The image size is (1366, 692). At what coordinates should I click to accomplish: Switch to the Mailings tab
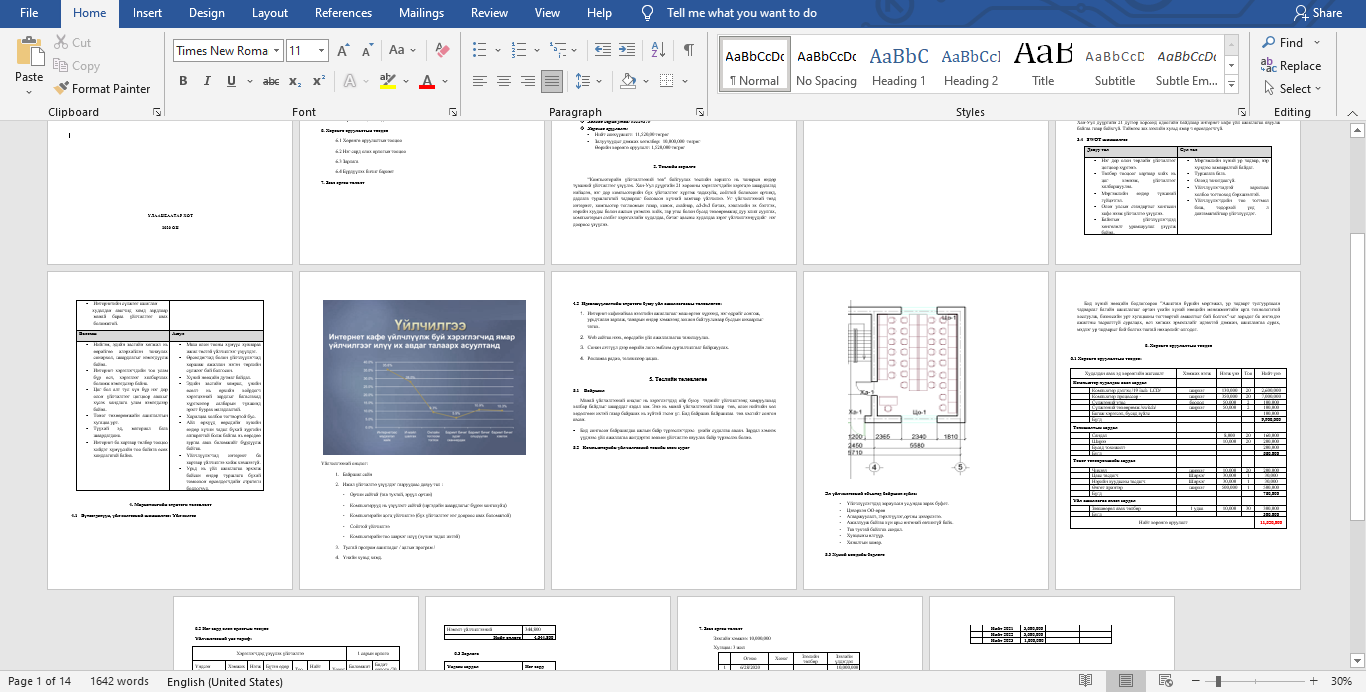pos(421,13)
